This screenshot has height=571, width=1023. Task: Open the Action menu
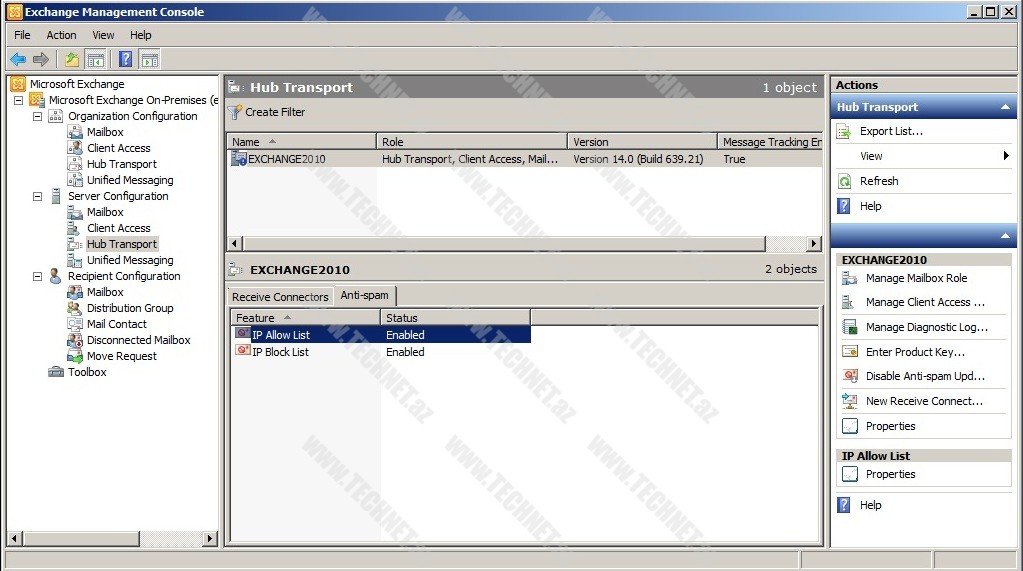click(x=61, y=35)
